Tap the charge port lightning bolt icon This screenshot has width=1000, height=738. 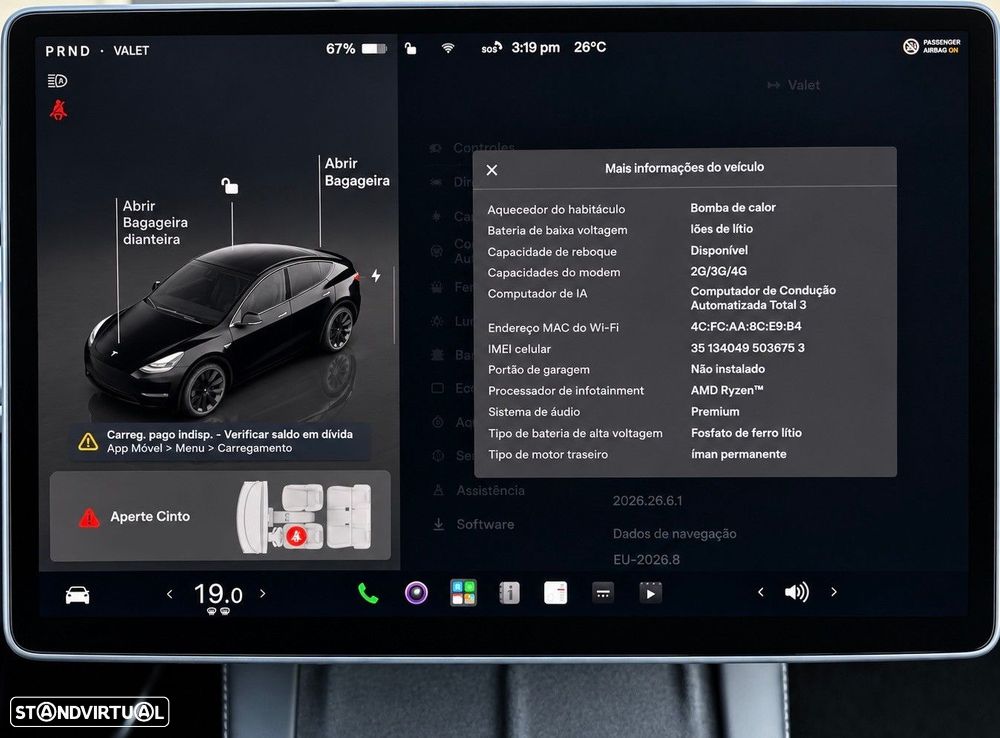tap(376, 276)
